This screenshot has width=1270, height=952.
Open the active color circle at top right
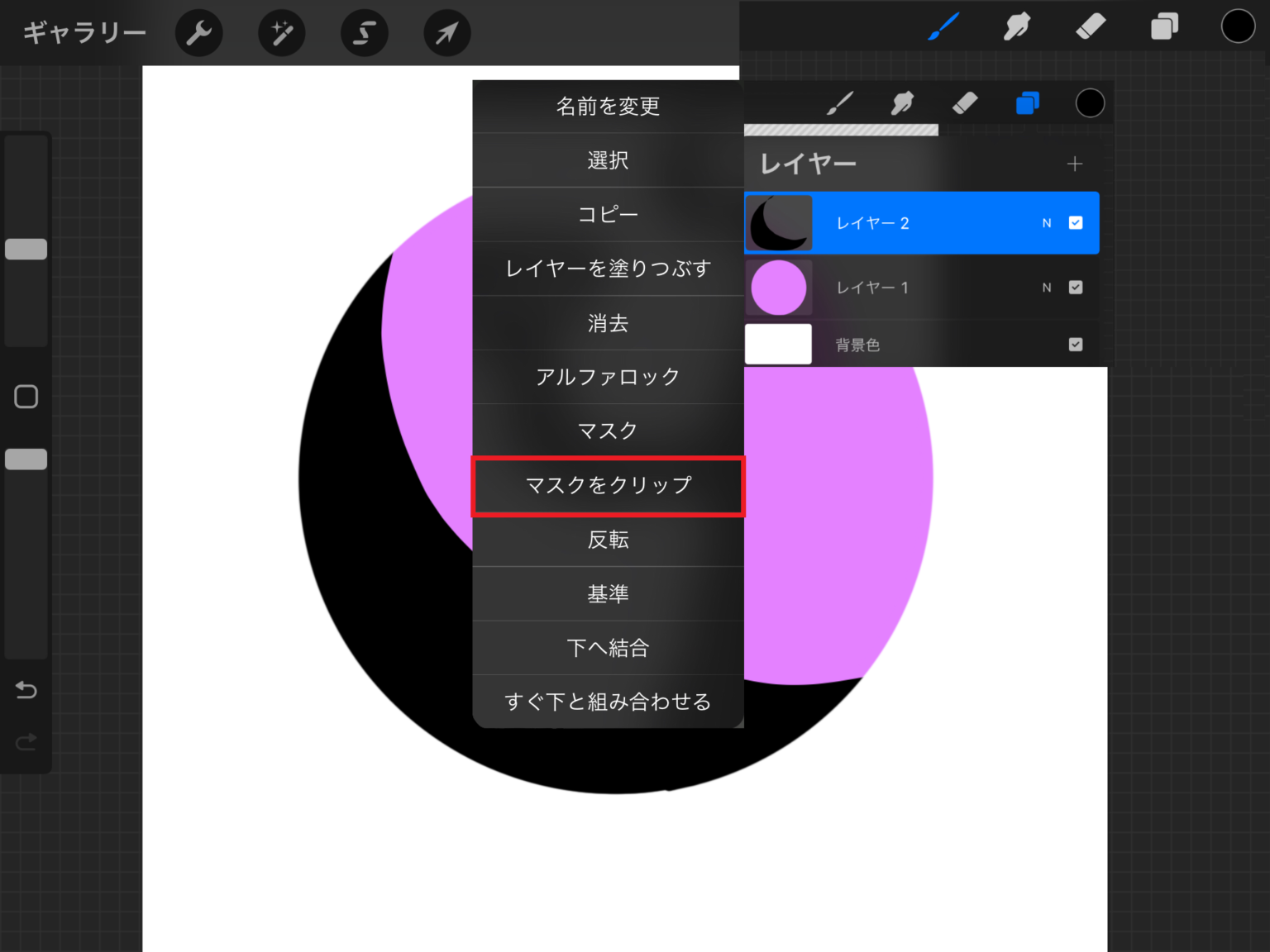click(1237, 26)
